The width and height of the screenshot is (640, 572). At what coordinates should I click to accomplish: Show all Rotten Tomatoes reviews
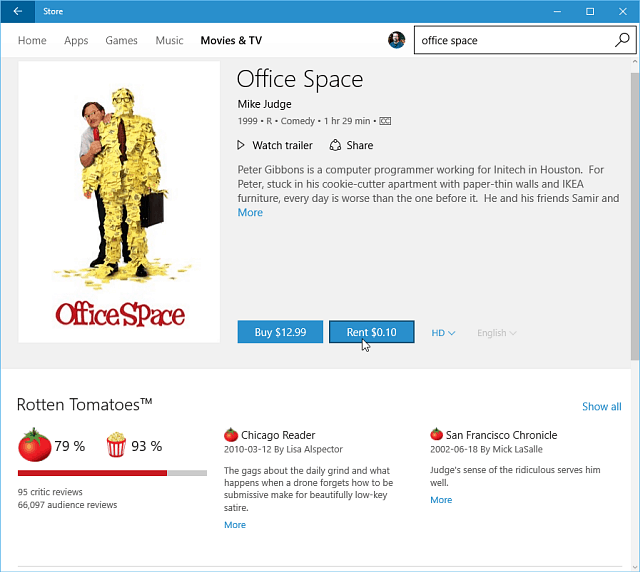(602, 406)
